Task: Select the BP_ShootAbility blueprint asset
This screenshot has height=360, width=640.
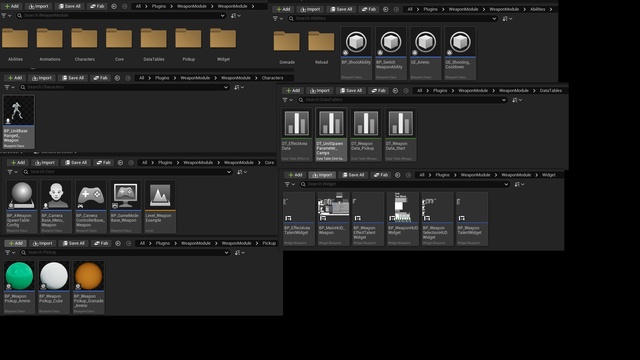Action: pos(356,53)
